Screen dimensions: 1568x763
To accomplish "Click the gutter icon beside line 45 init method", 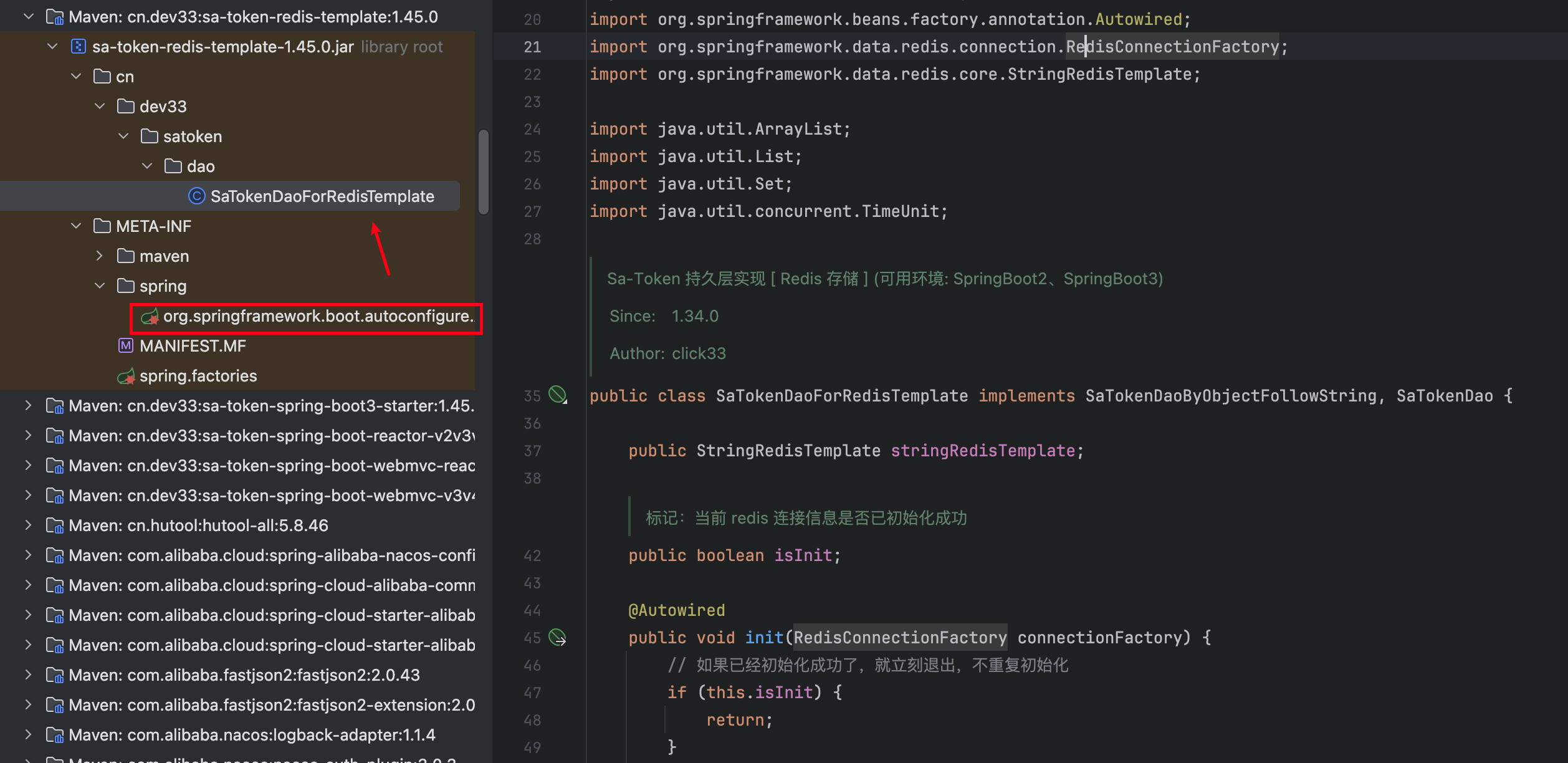I will (x=557, y=637).
